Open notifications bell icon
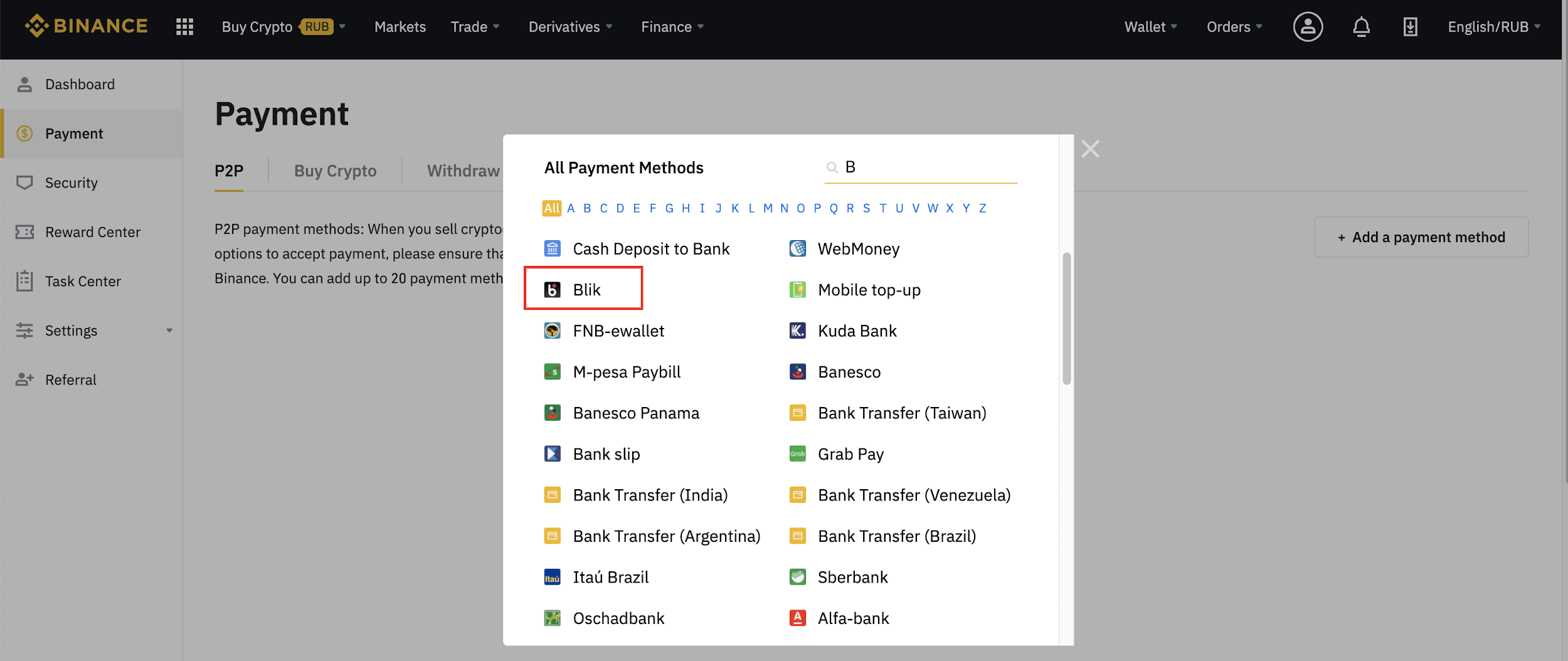This screenshot has height=661, width=1568. coord(1361,27)
